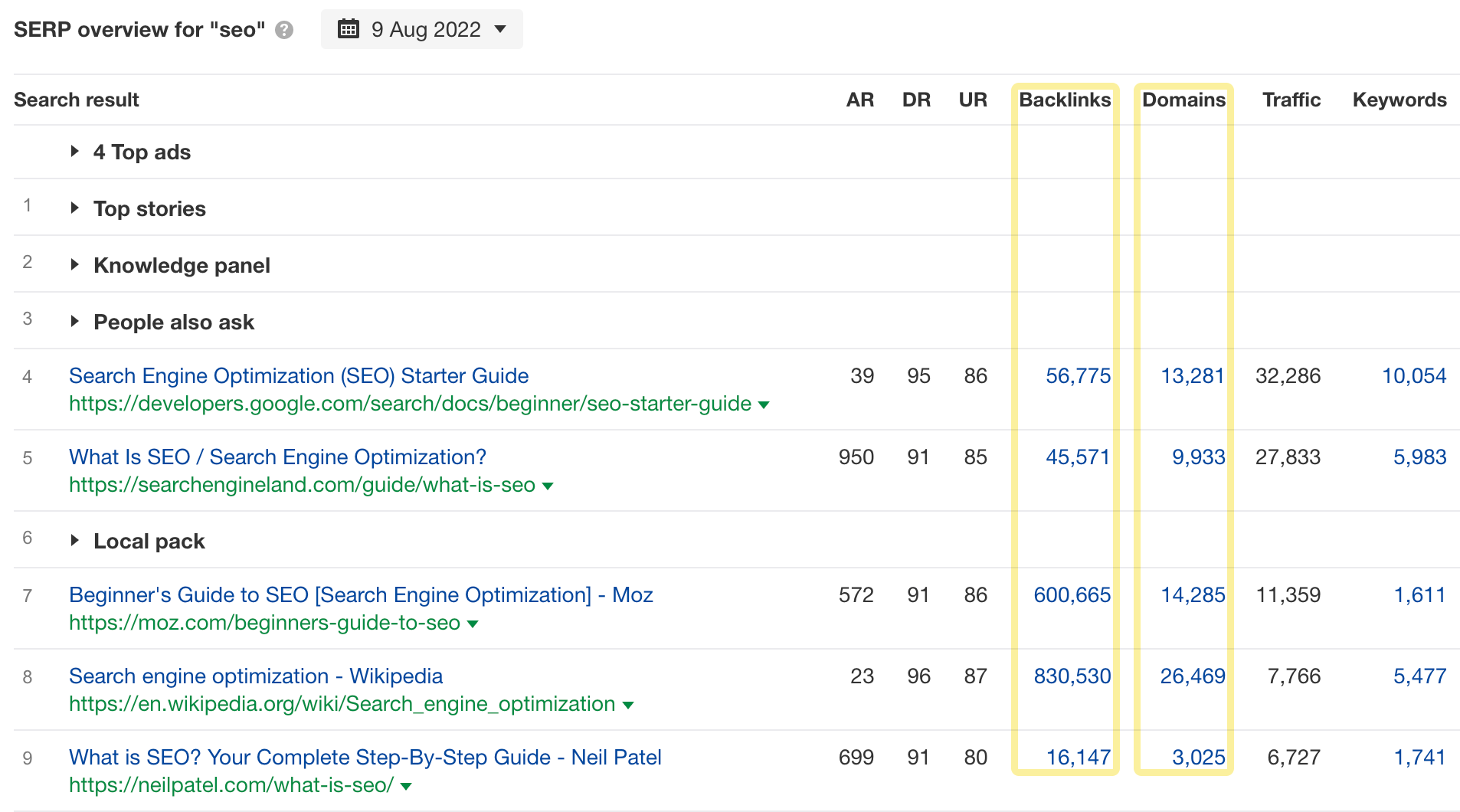Open the 'What Is SEO / Search Engine Optimization?' result

pyautogui.click(x=277, y=457)
